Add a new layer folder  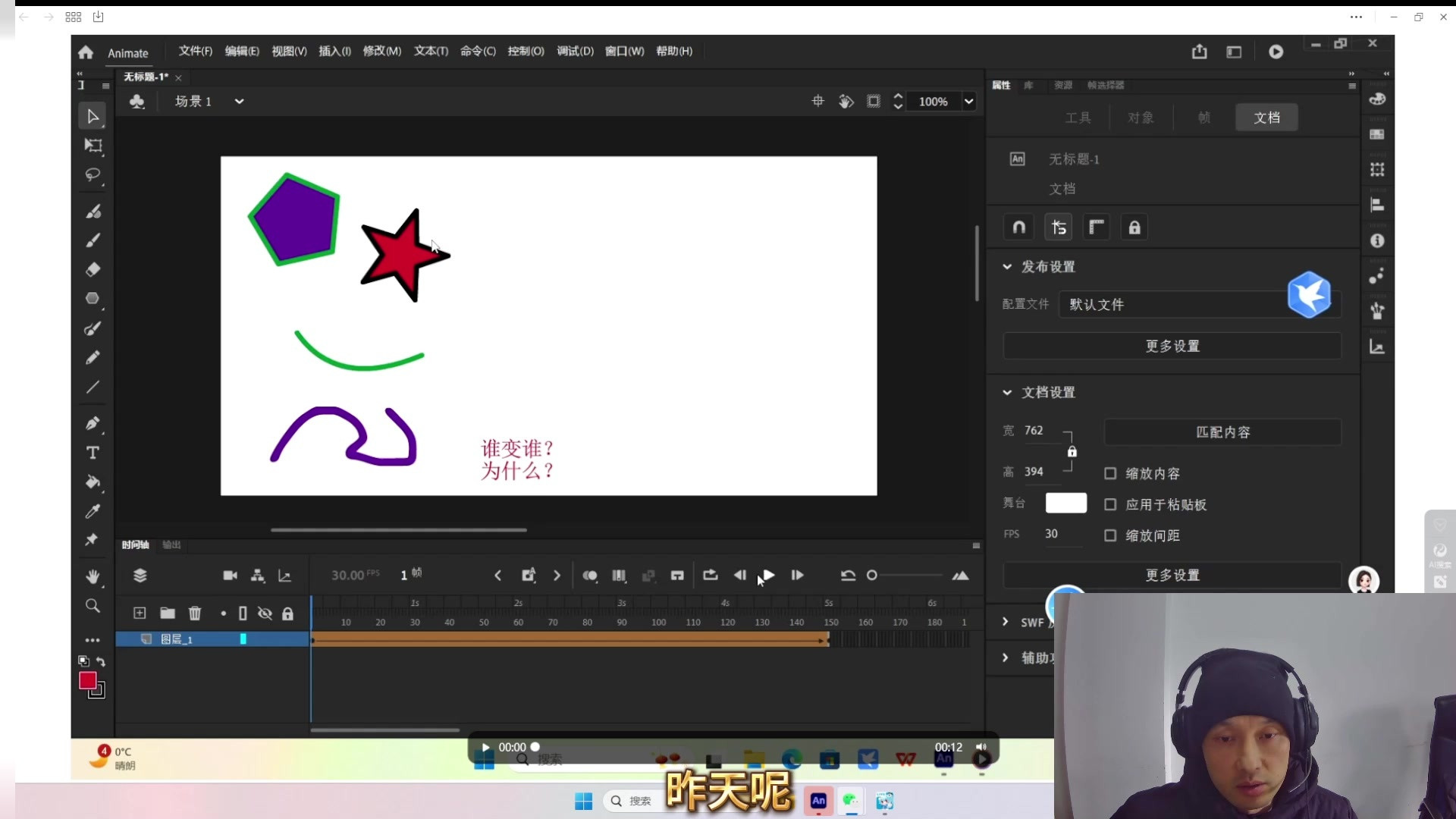tap(168, 613)
